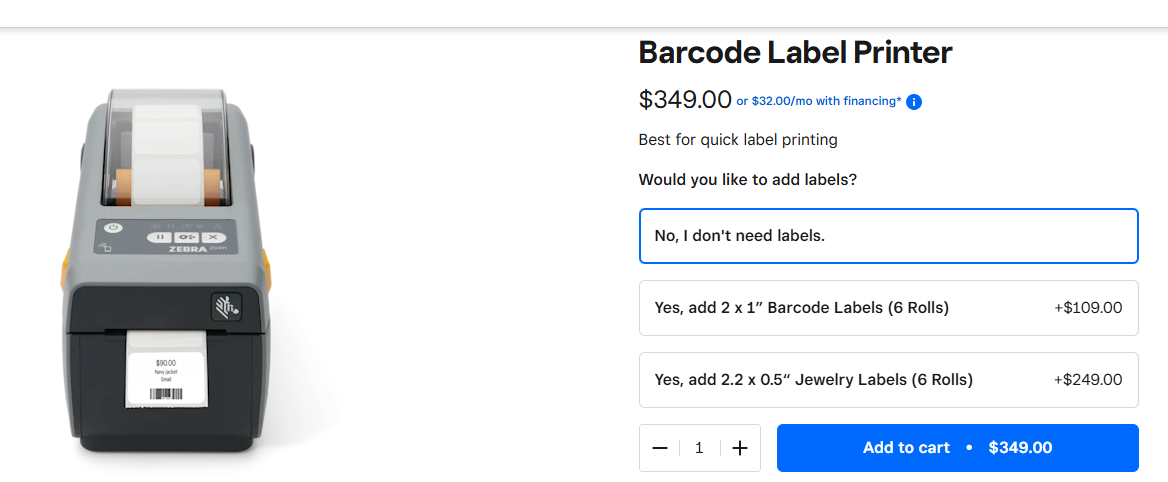Click the "Would you like to add labels?" heading
Image resolution: width=1168 pixels, height=482 pixels.
[748, 180]
